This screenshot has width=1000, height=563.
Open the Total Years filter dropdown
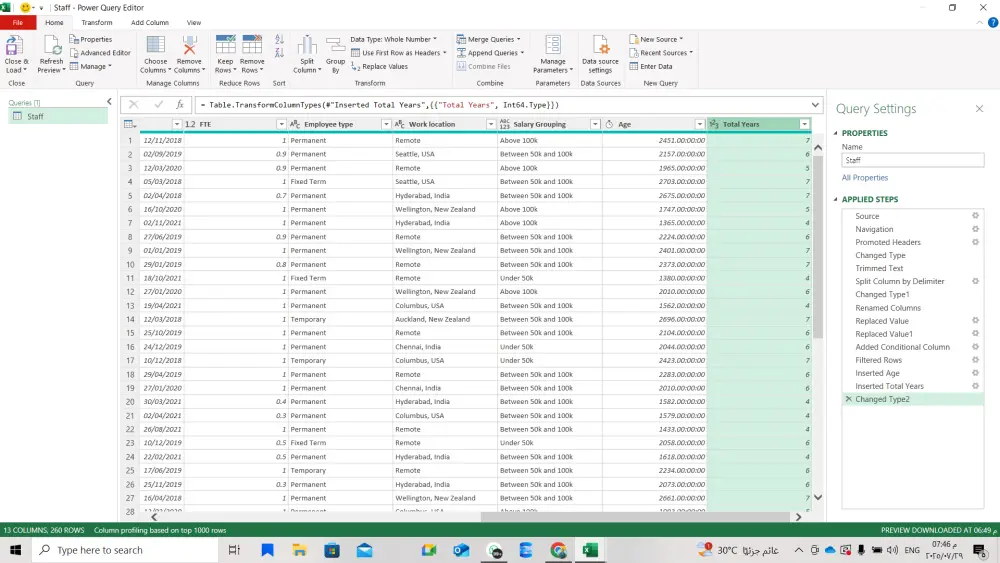[x=804, y=124]
